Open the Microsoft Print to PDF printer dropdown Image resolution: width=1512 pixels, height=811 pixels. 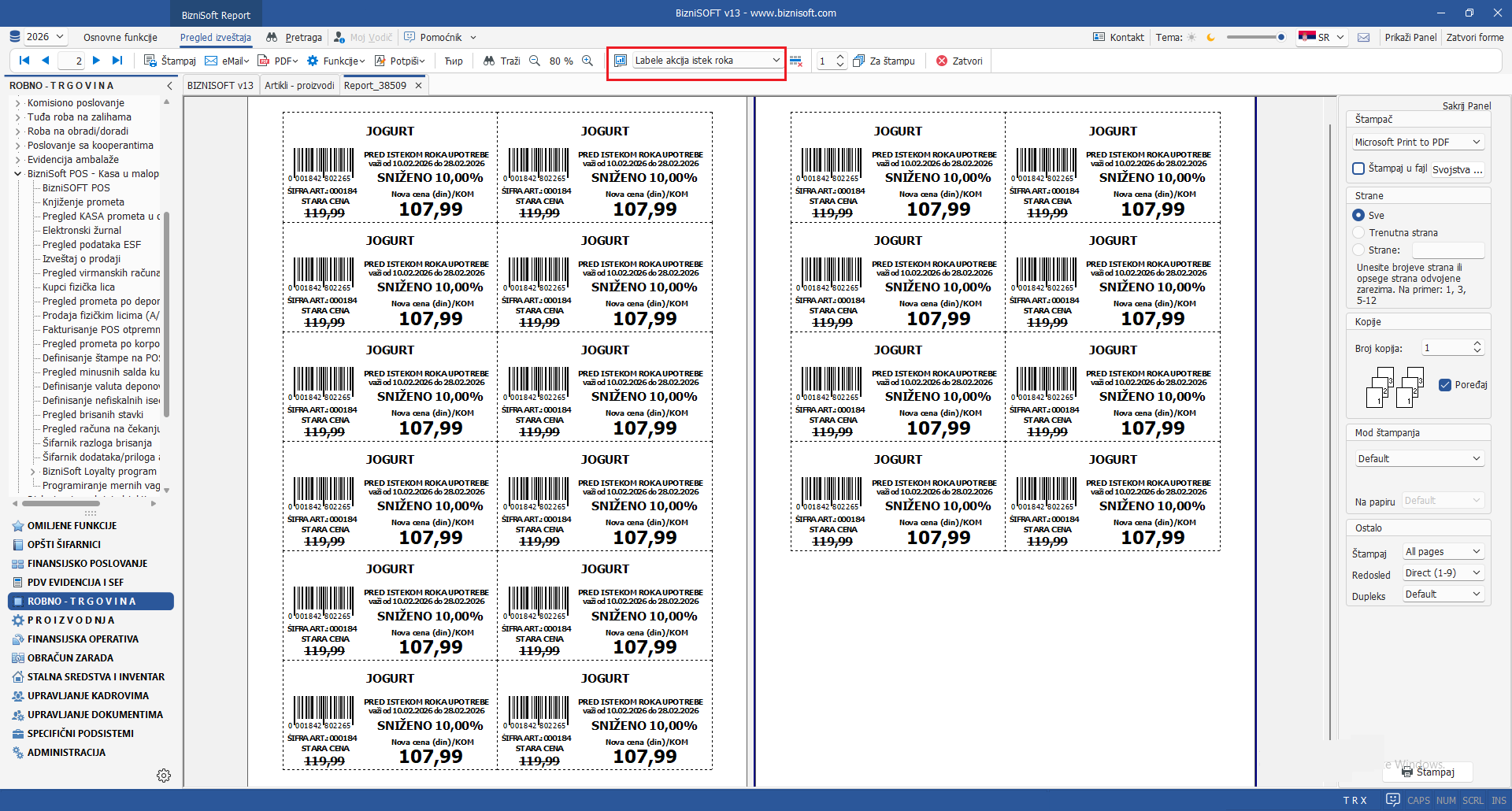(1476, 143)
